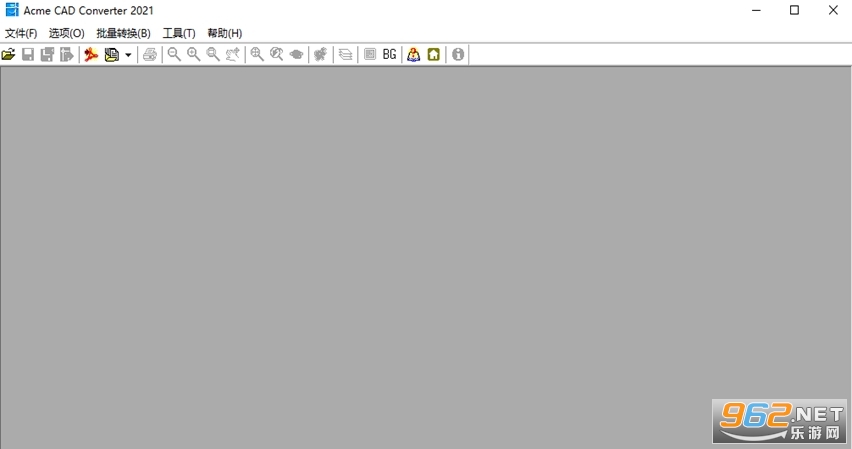
Task: Click the zoom extents crosshair magnifier
Action: 257,54
